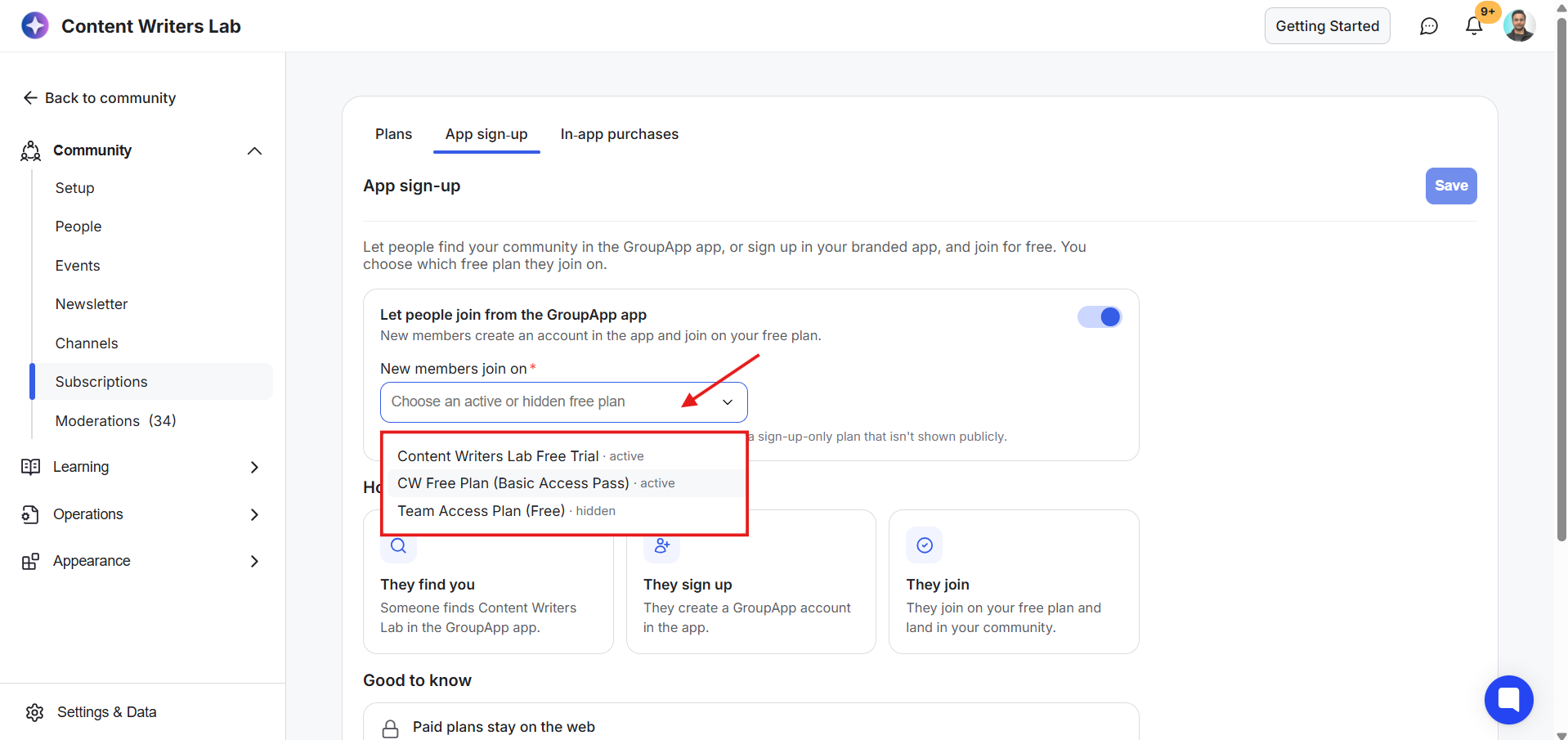Open Channels in the Community menu
1568x740 pixels.
pos(87,343)
